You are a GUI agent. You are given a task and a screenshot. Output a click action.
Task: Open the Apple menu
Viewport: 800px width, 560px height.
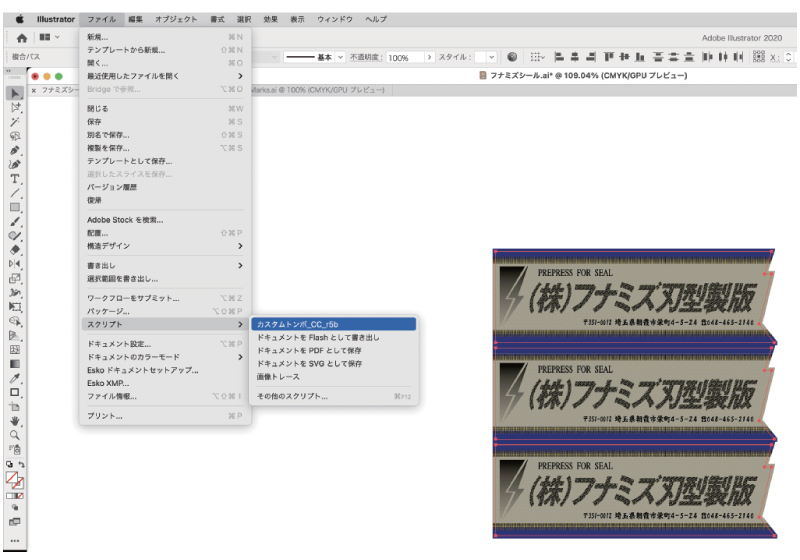19,19
